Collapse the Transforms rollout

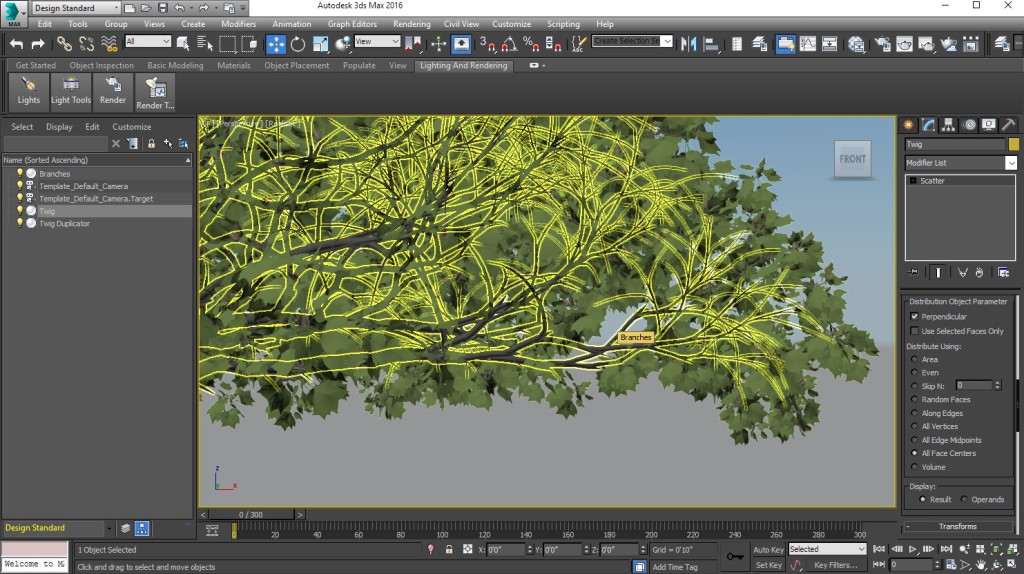point(958,526)
